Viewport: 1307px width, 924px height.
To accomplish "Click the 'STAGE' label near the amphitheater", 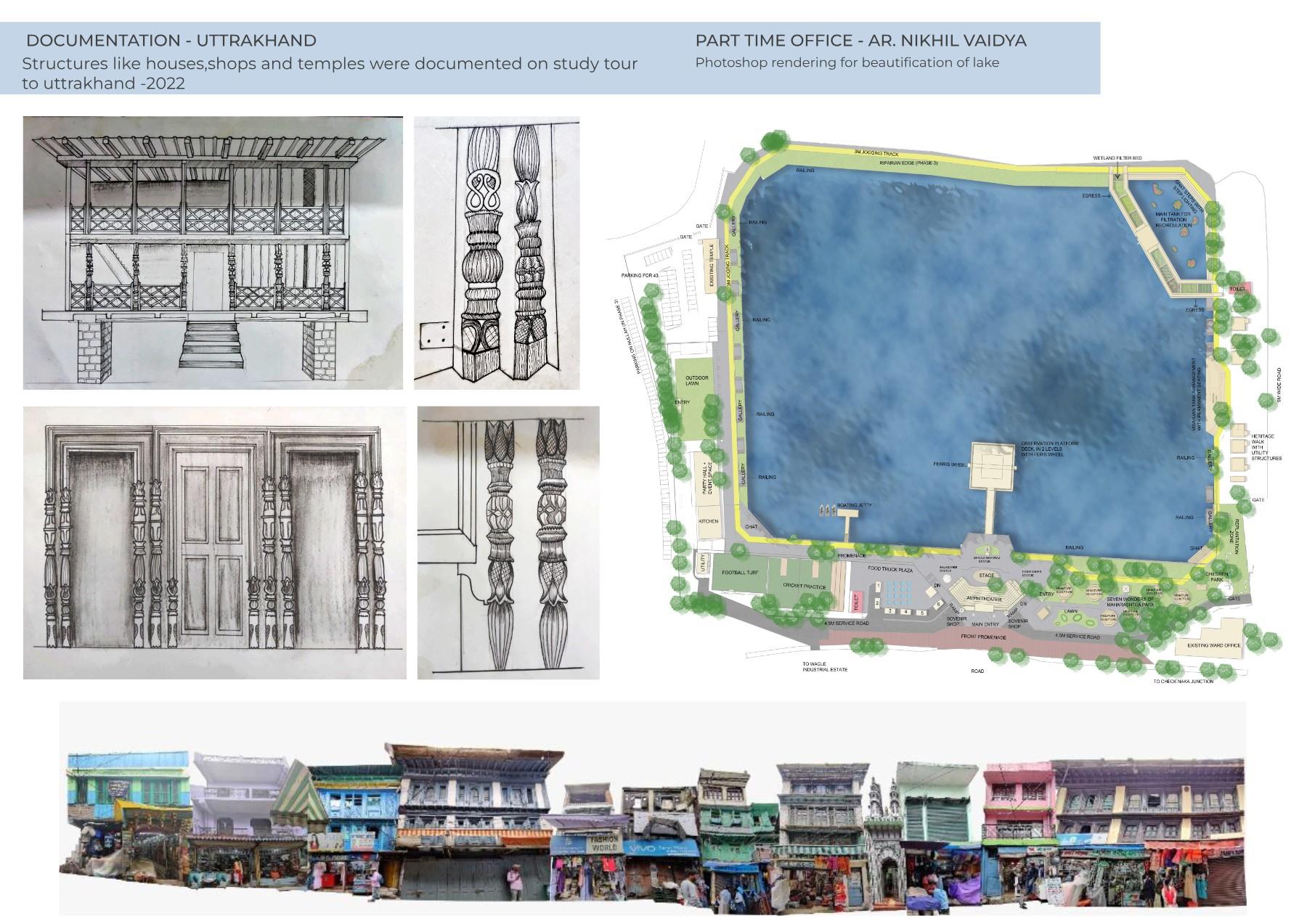I will point(986,575).
